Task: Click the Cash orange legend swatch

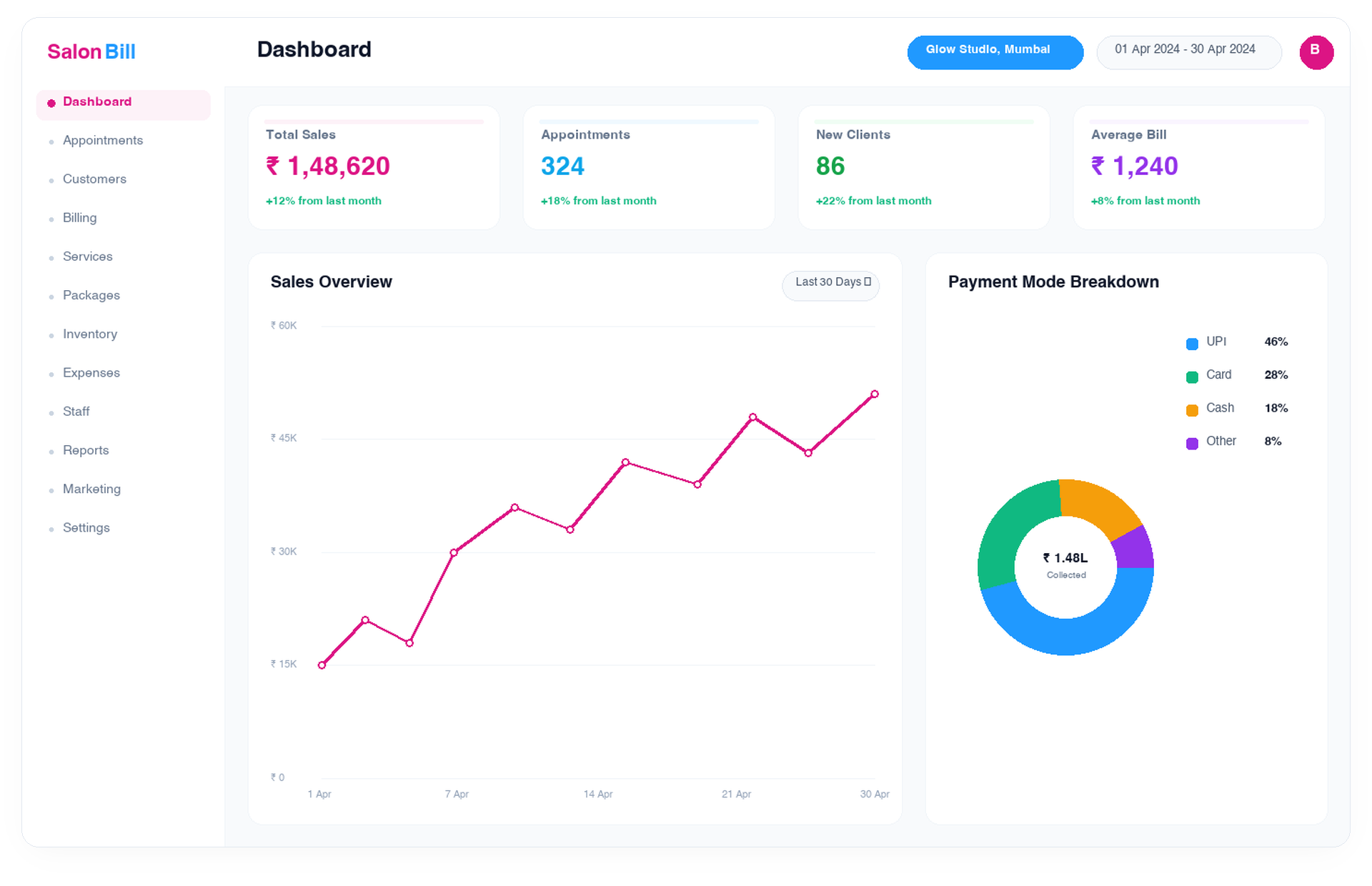Action: pyautogui.click(x=1192, y=410)
